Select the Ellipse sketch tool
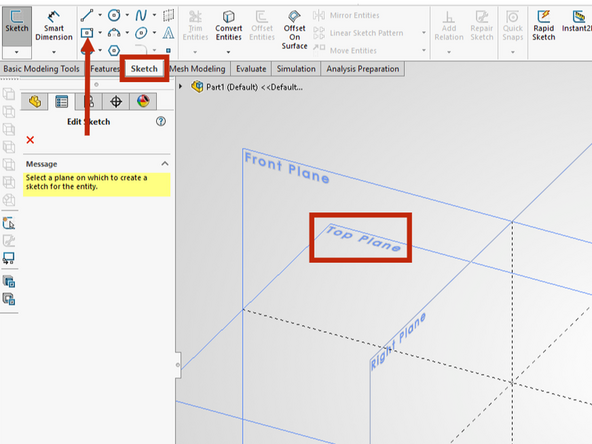This screenshot has height=444, width=592. [x=141, y=33]
